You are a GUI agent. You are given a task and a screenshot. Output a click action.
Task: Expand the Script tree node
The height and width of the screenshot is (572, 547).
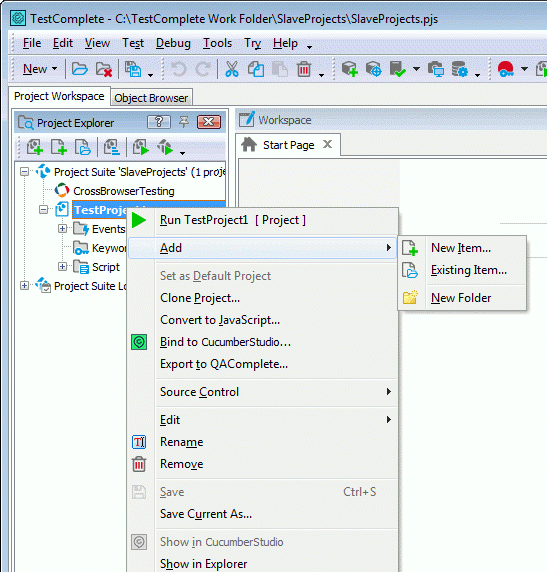click(x=62, y=267)
